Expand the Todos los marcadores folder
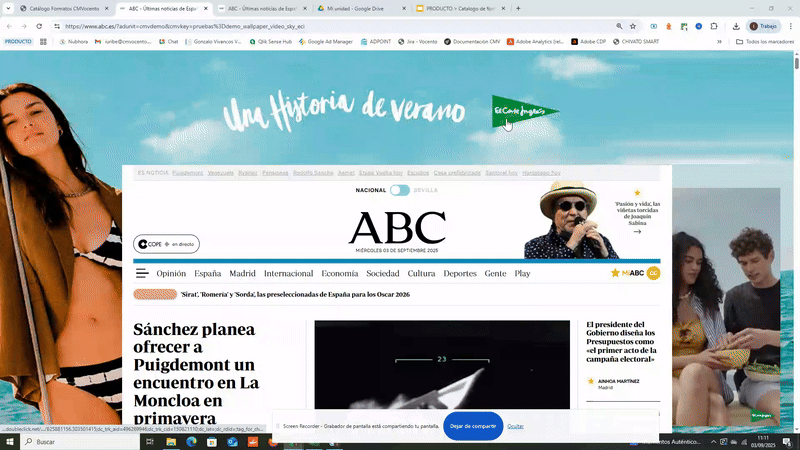Viewport: 800px width, 450px height. pyautogui.click(x=762, y=42)
